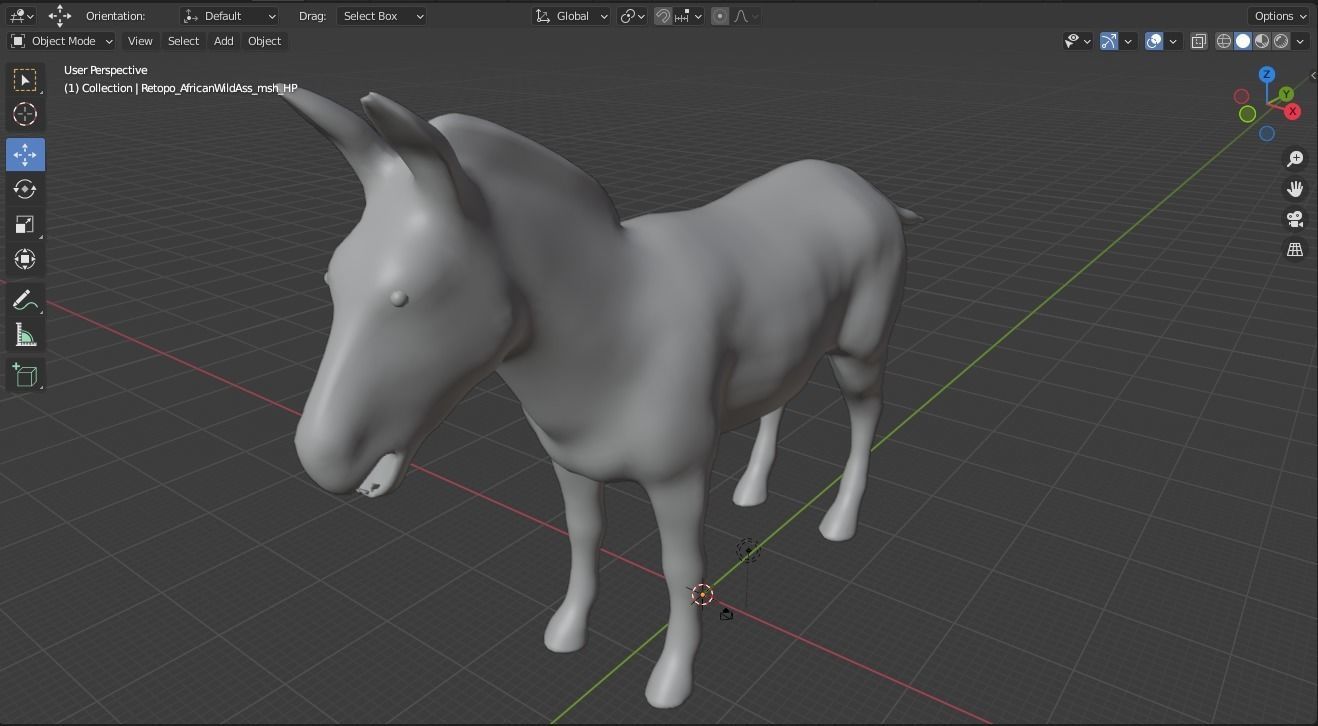
Task: Click the red X axis gizmo bubble
Action: pyautogui.click(x=1292, y=111)
